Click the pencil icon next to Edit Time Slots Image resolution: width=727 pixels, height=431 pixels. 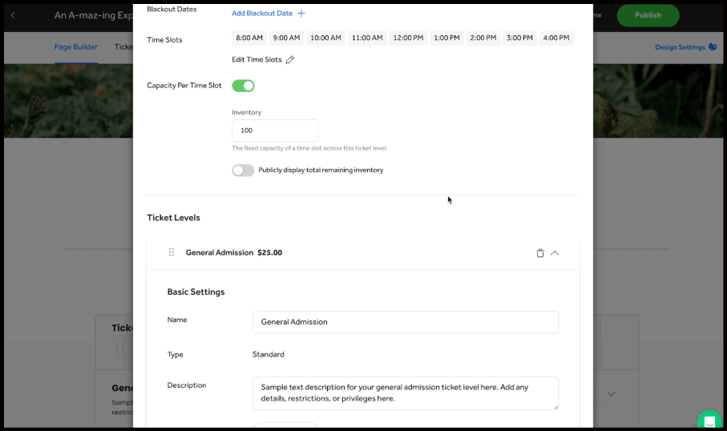point(290,60)
